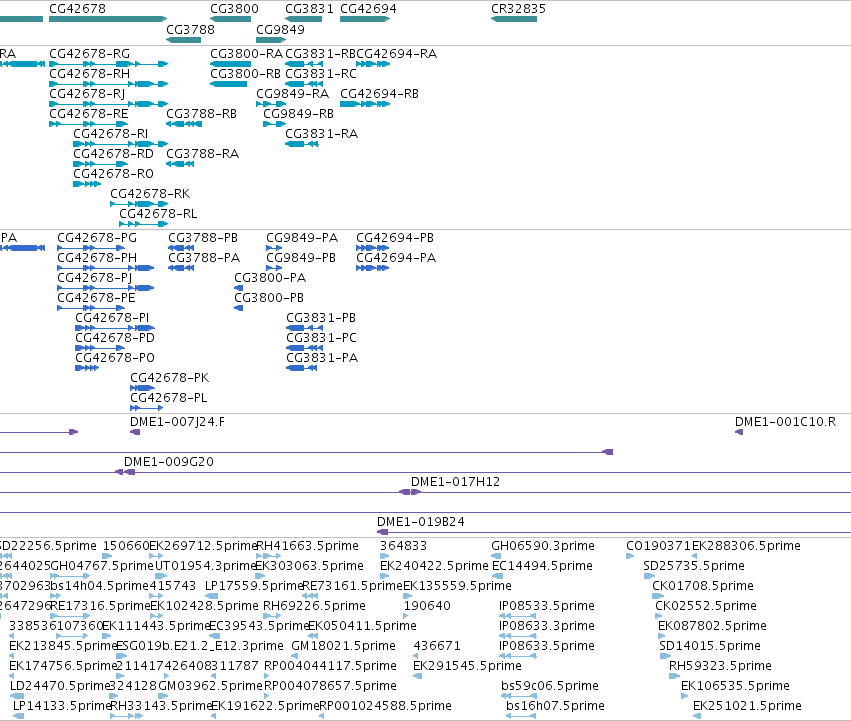The height and width of the screenshot is (721, 851).
Task: Select the DME1-001C10.R clone label
Action: coord(785,422)
